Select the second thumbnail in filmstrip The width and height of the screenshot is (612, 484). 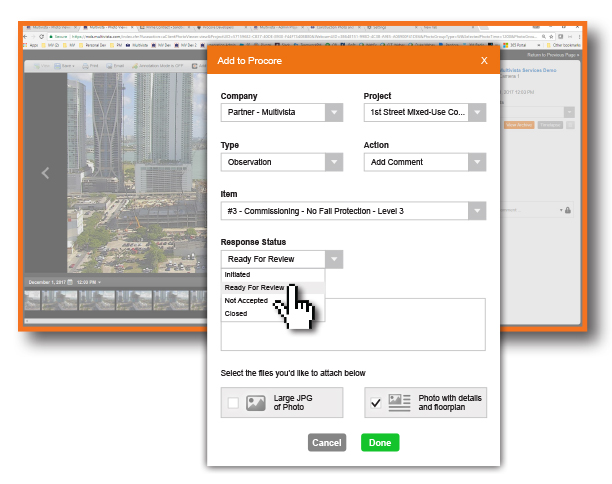59,300
